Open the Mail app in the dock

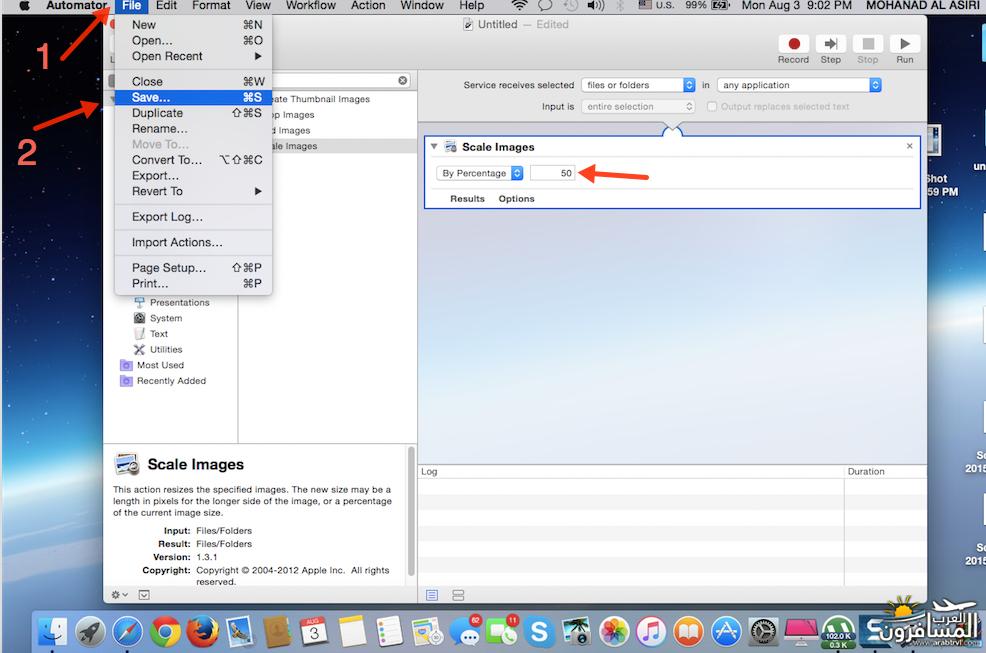point(240,631)
